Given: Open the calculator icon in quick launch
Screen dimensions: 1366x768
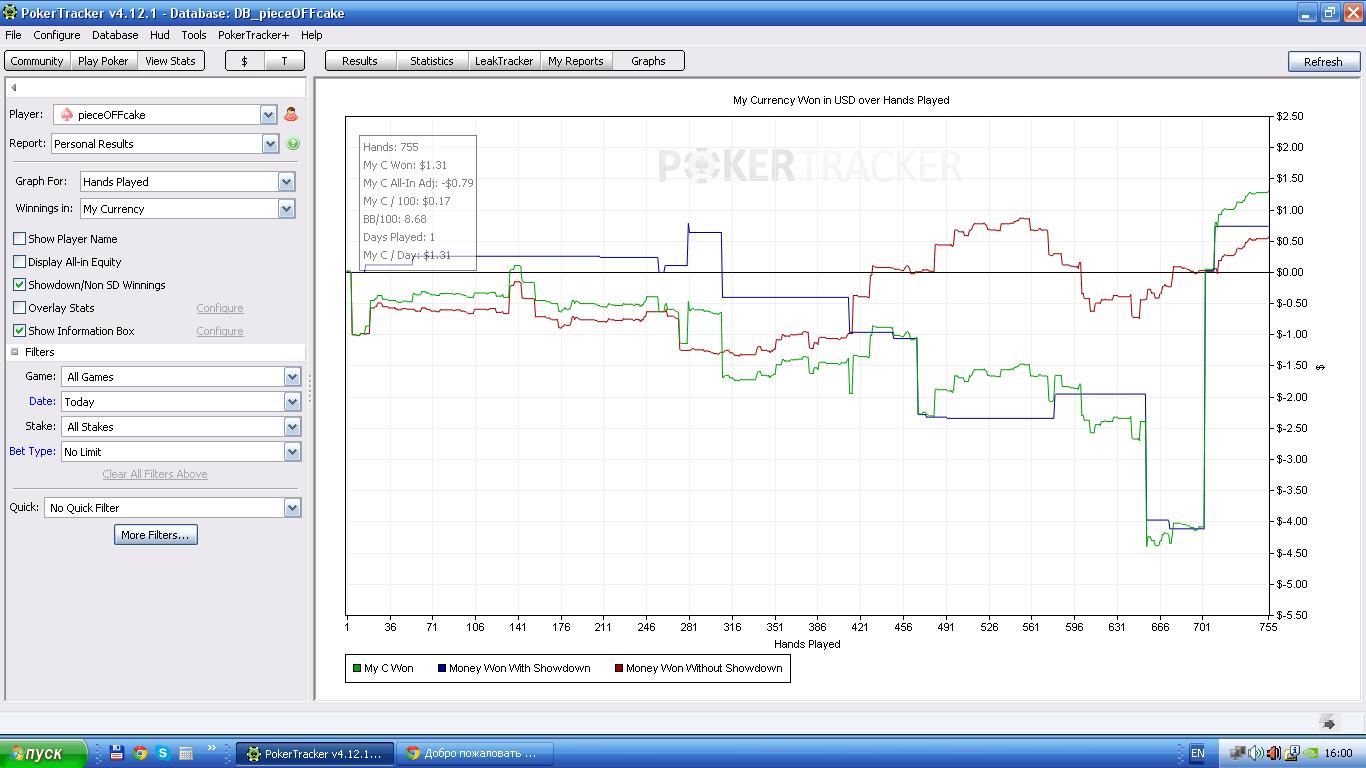Looking at the screenshot, I should click(x=185, y=753).
